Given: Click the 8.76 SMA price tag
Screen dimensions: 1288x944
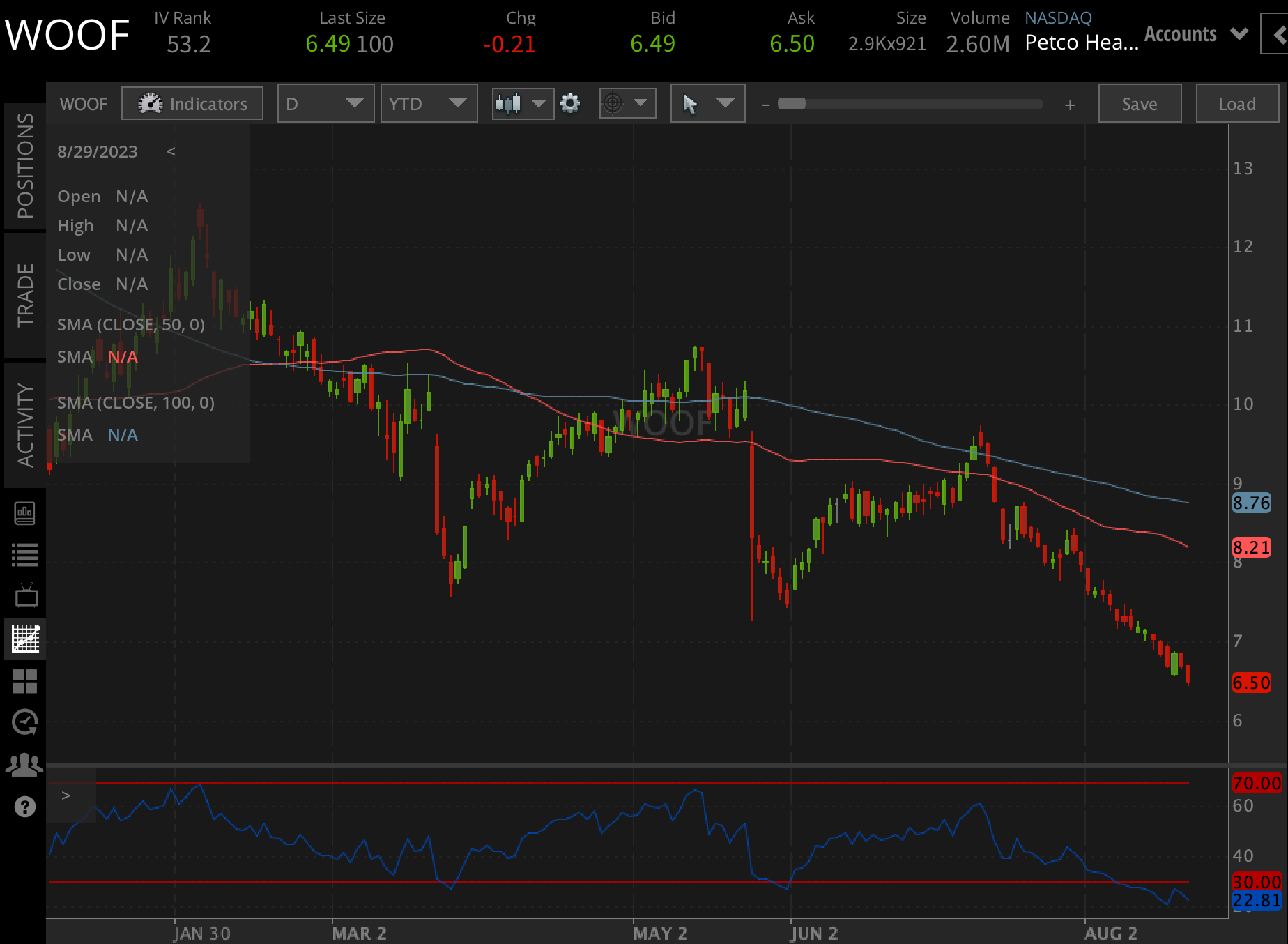Looking at the screenshot, I should pyautogui.click(x=1252, y=503).
